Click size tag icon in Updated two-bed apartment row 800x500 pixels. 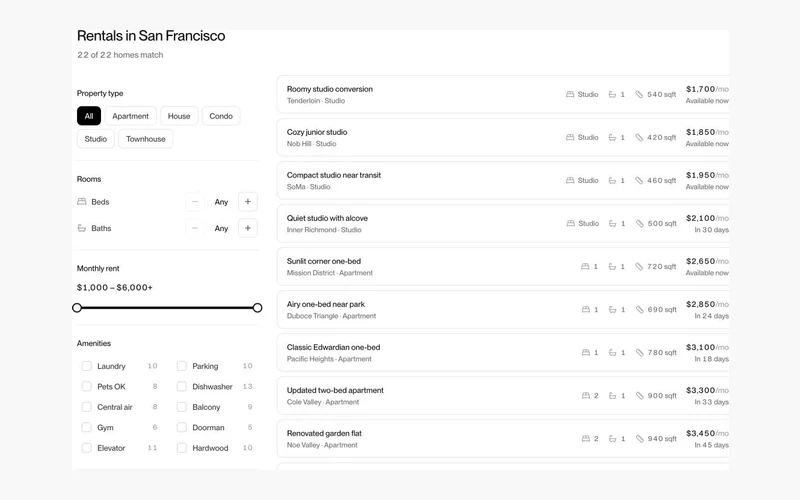[639, 395]
